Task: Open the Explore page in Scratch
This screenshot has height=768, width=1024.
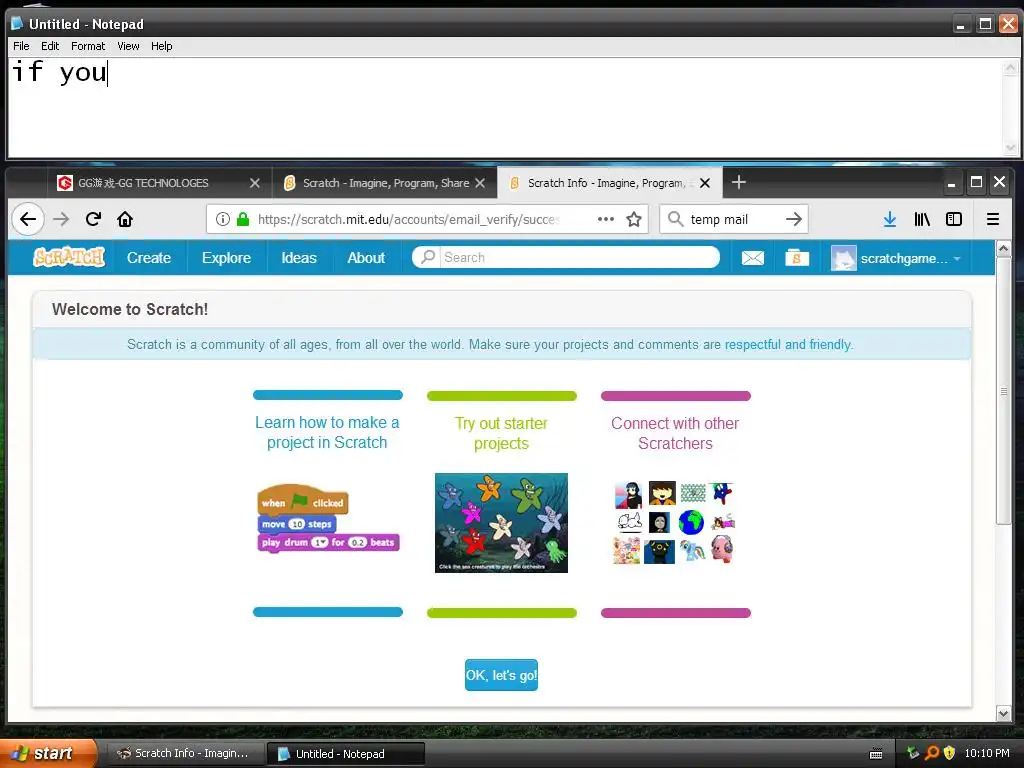Action: 226,258
